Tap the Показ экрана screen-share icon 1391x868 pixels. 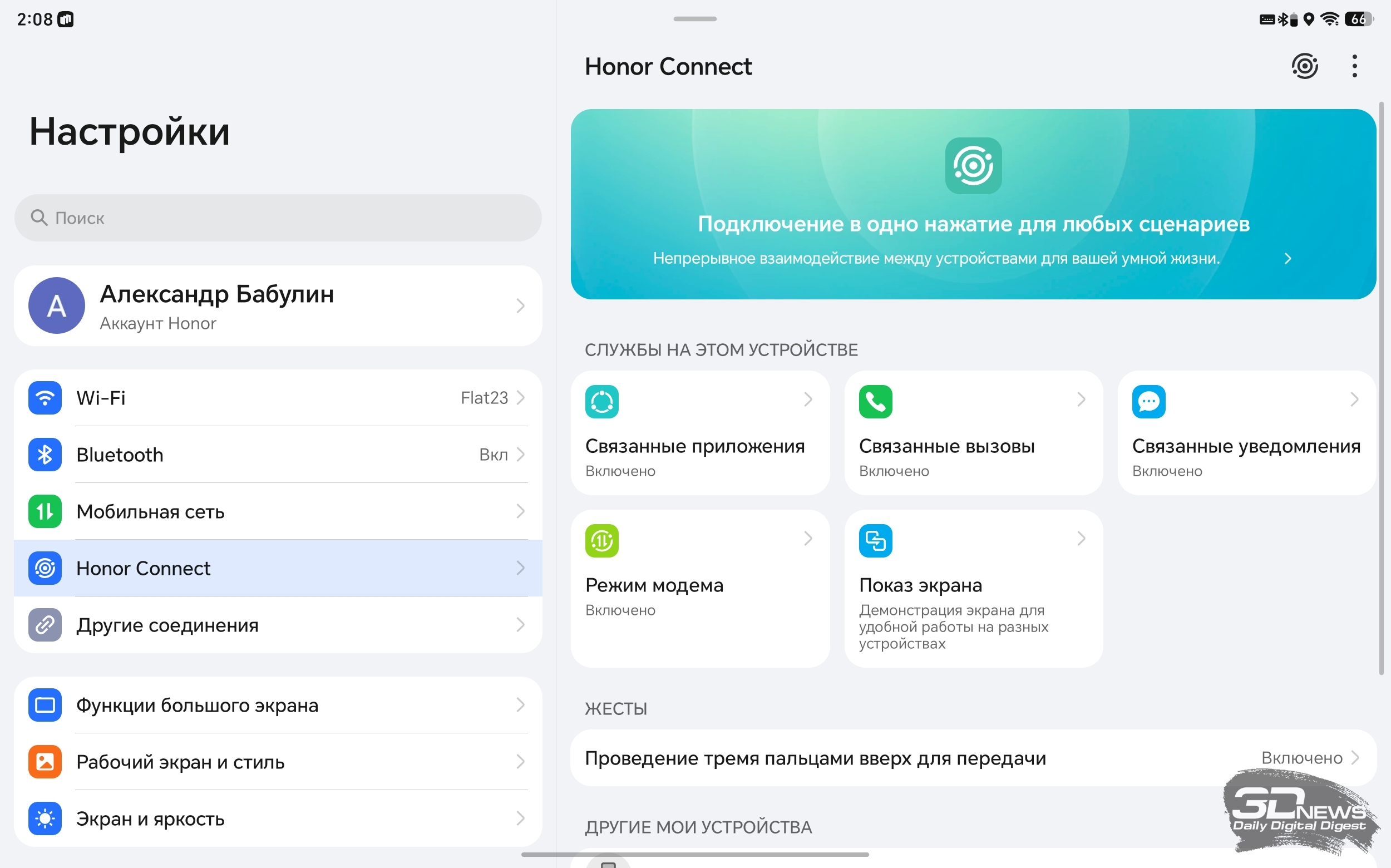pos(875,540)
